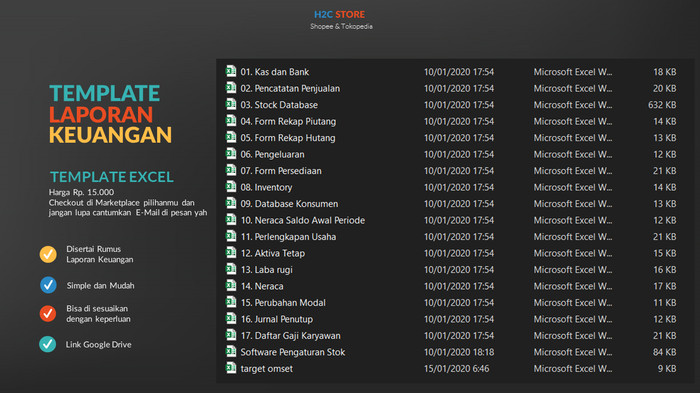Click Shopee & Tokopedia subtitle
Screen dimensions: 700x393
(x=341, y=26)
